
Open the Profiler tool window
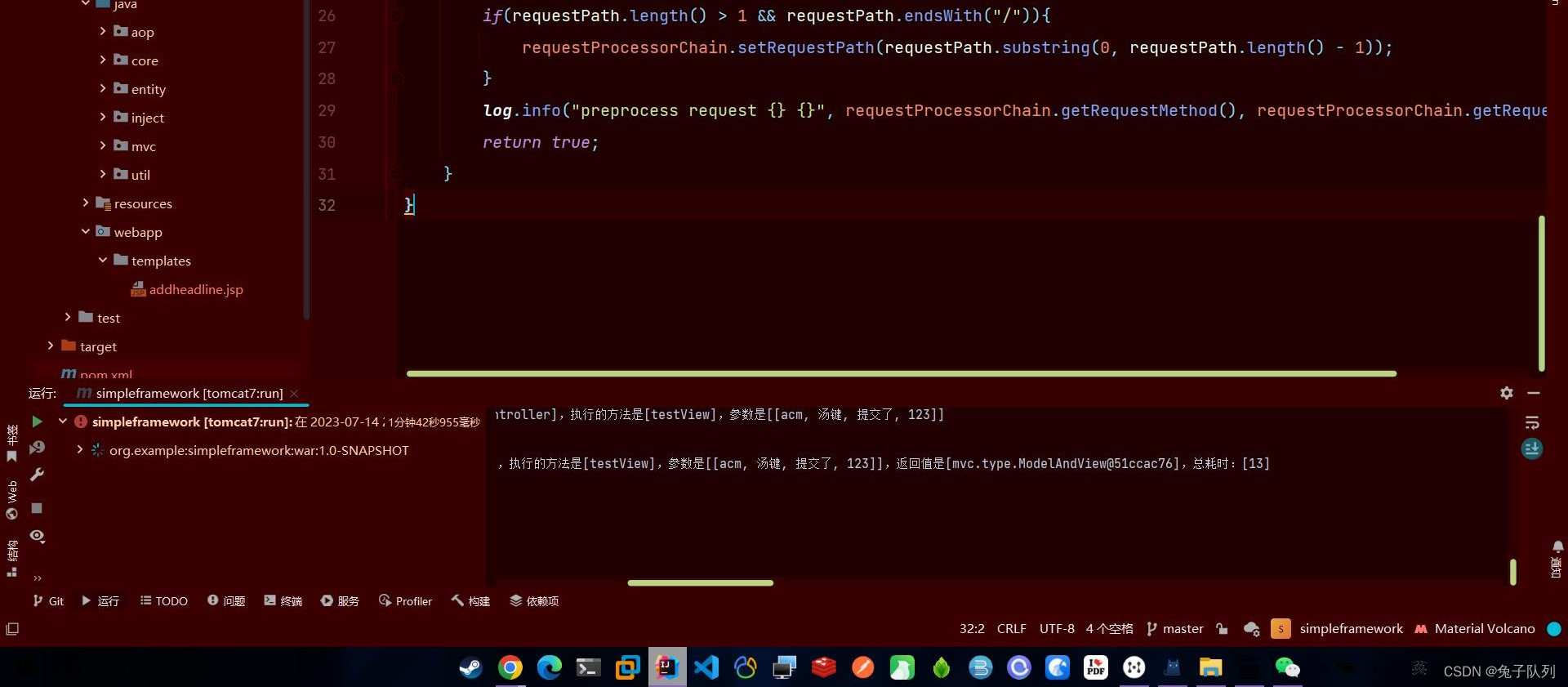point(406,600)
